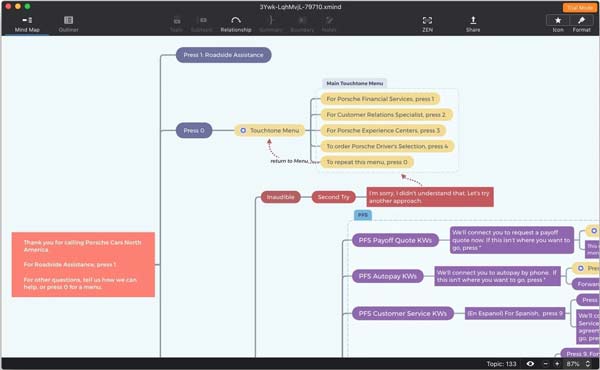This screenshot has width=600, height=370.
Task: Select the Press 1: Roadside Assistance topic
Action: [223, 55]
